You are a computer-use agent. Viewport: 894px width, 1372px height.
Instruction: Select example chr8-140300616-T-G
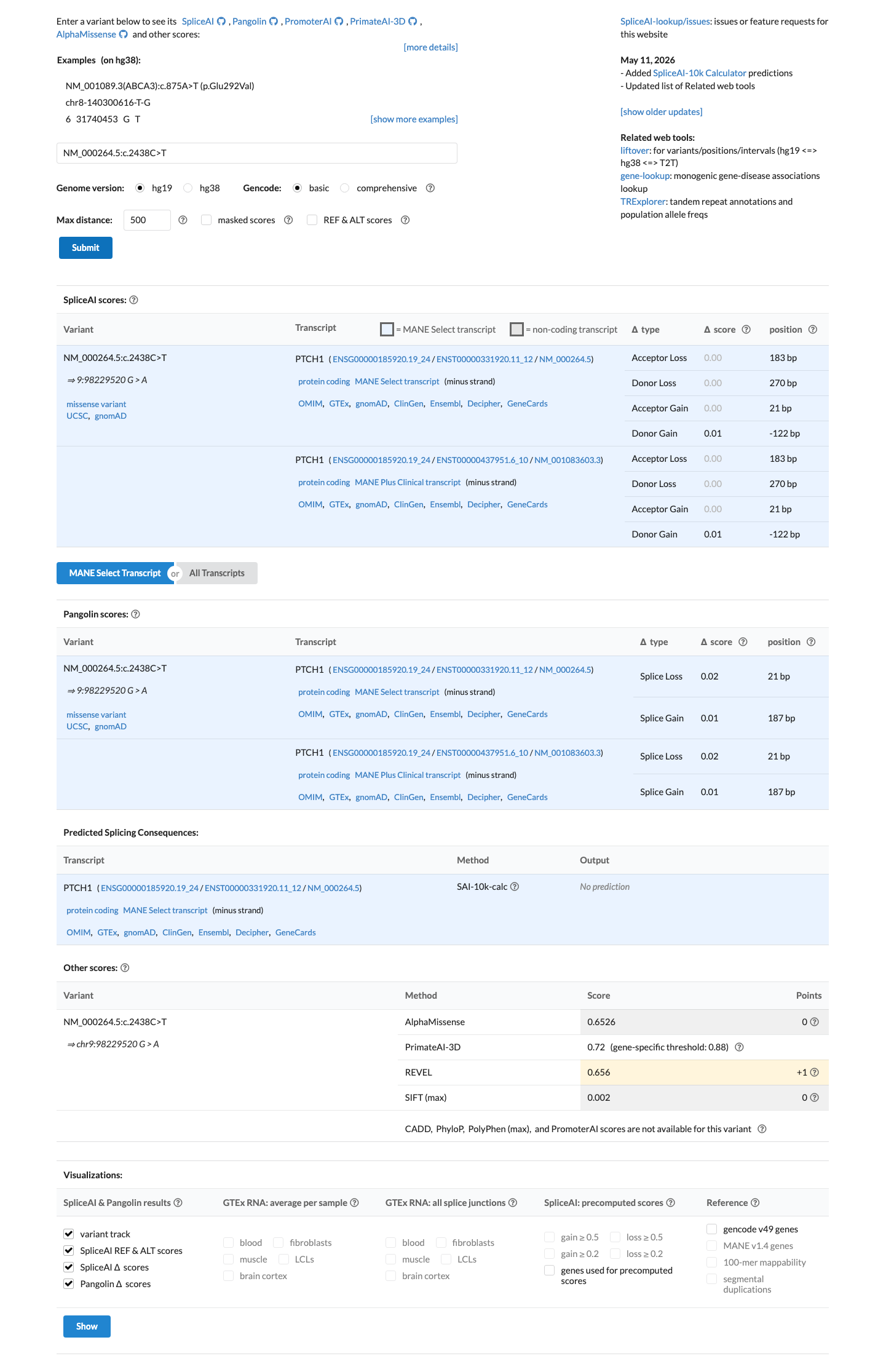click(108, 103)
